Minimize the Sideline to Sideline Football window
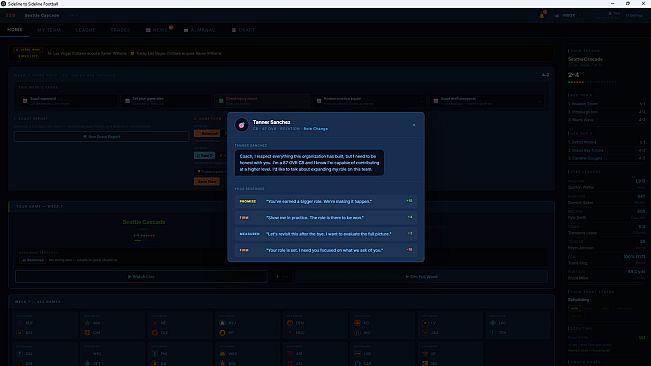This screenshot has width=651, height=366. (x=612, y=3)
